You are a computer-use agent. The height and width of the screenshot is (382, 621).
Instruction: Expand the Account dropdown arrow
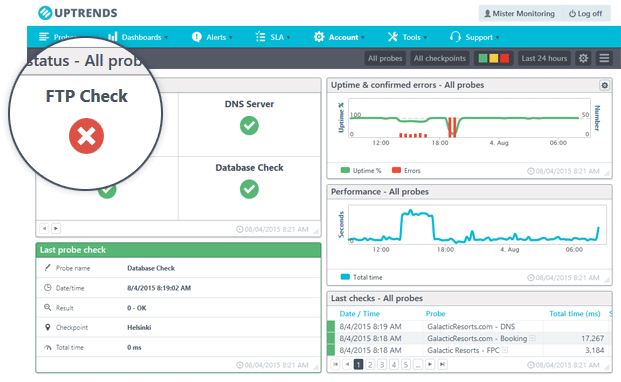pos(363,38)
